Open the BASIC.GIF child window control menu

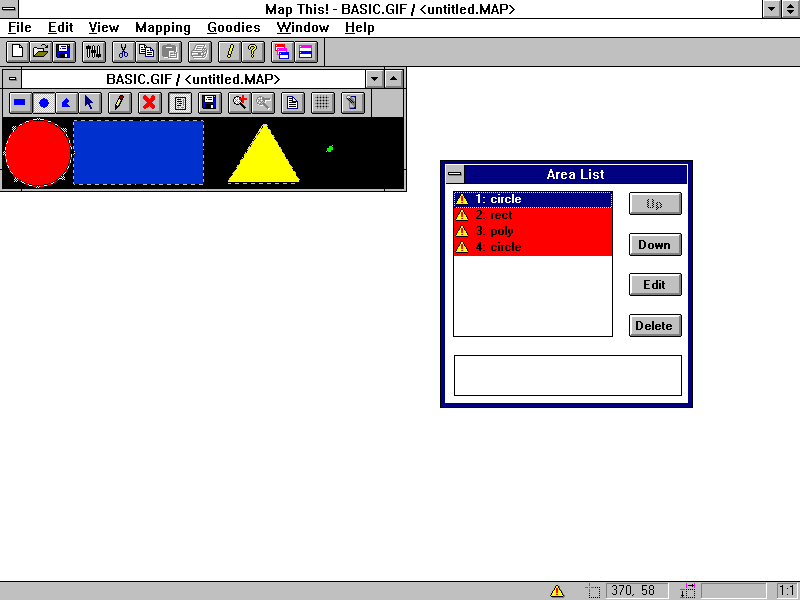click(x=12, y=78)
